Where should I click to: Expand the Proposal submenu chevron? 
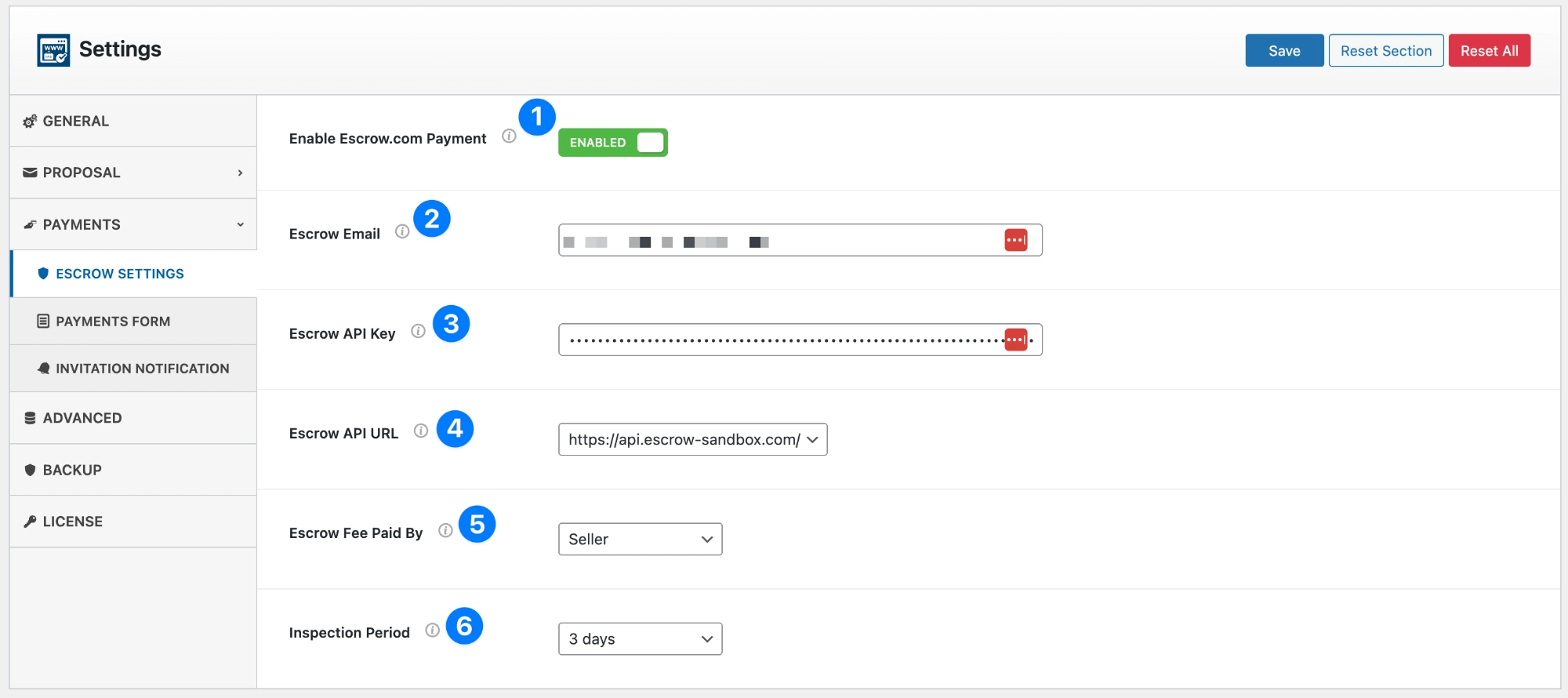point(240,173)
